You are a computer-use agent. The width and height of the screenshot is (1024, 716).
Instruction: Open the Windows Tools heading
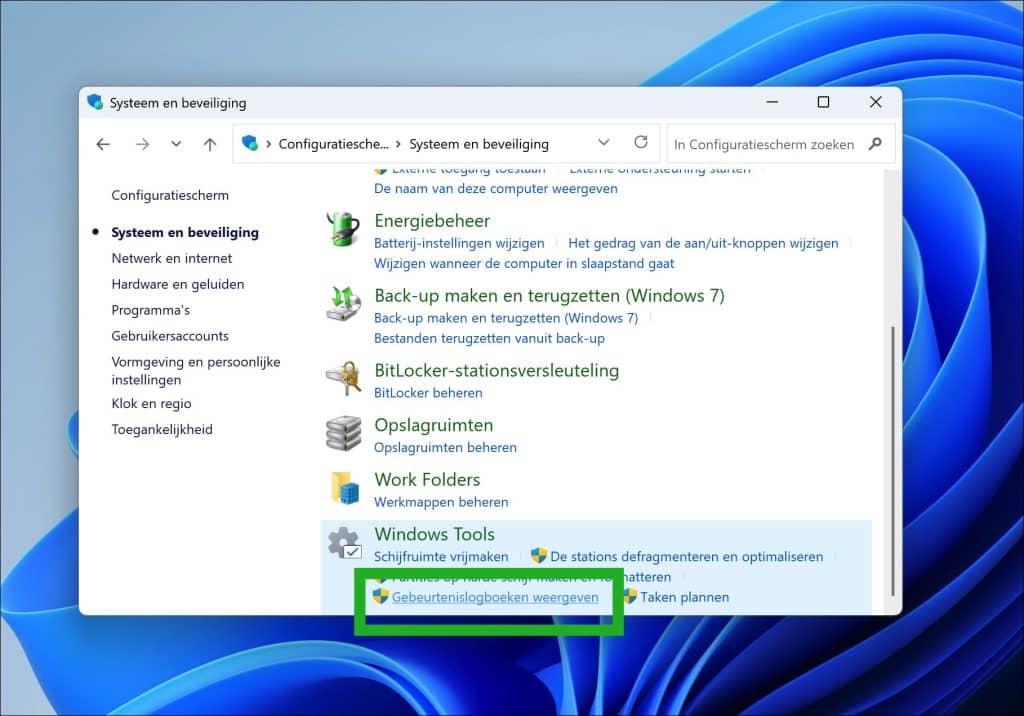[434, 534]
